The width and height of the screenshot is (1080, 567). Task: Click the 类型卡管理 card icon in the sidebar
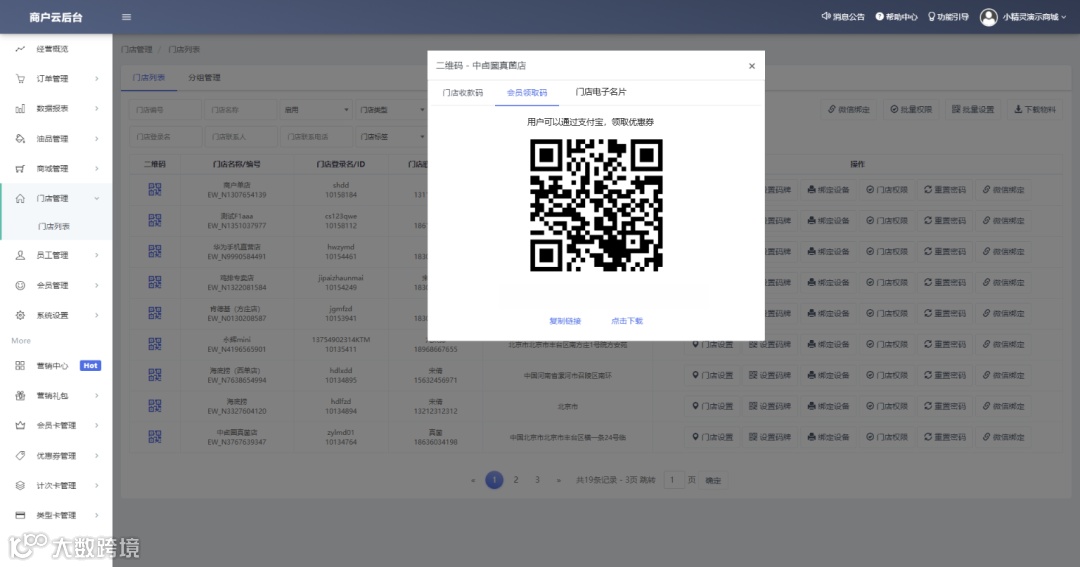[20, 515]
